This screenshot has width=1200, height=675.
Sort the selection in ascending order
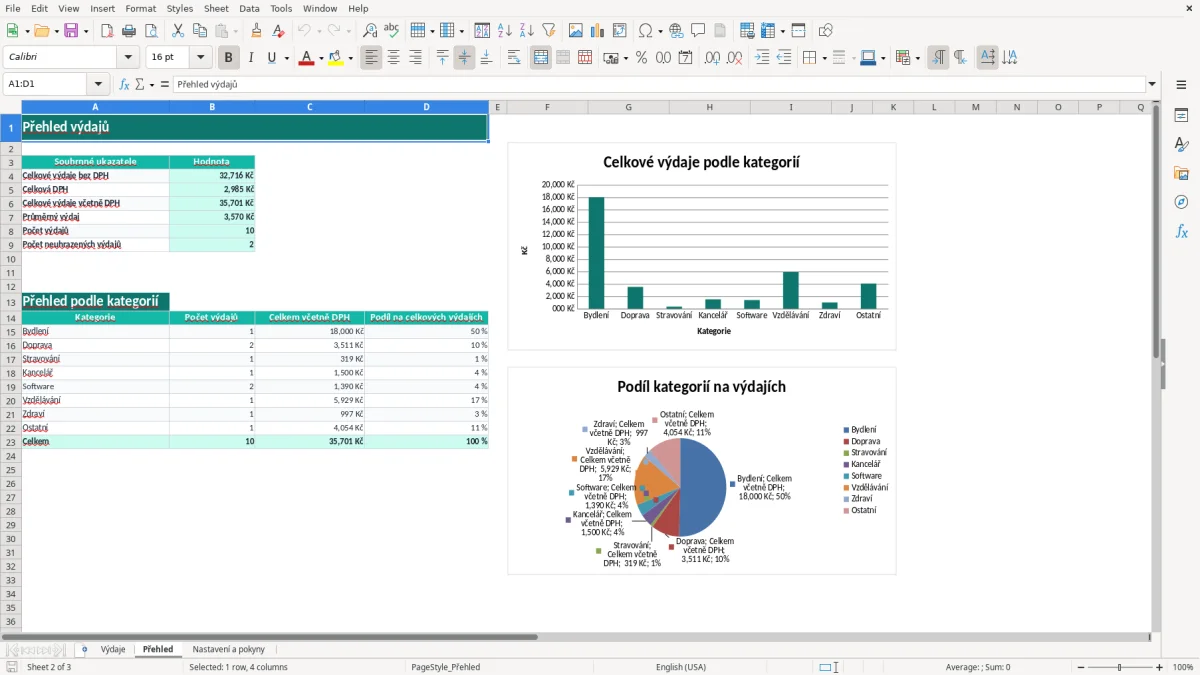pyautogui.click(x=504, y=31)
